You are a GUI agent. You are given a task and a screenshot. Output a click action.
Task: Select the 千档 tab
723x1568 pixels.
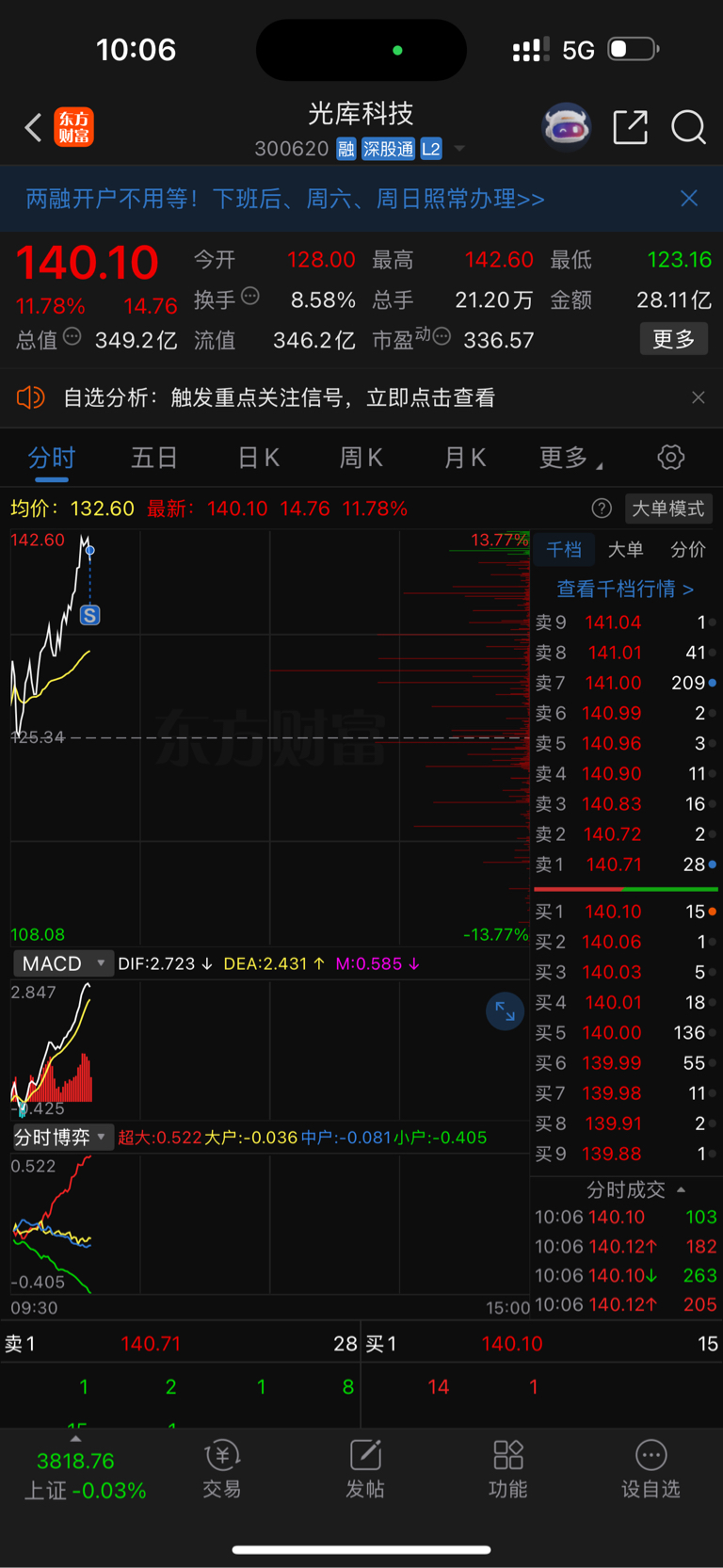coord(565,550)
